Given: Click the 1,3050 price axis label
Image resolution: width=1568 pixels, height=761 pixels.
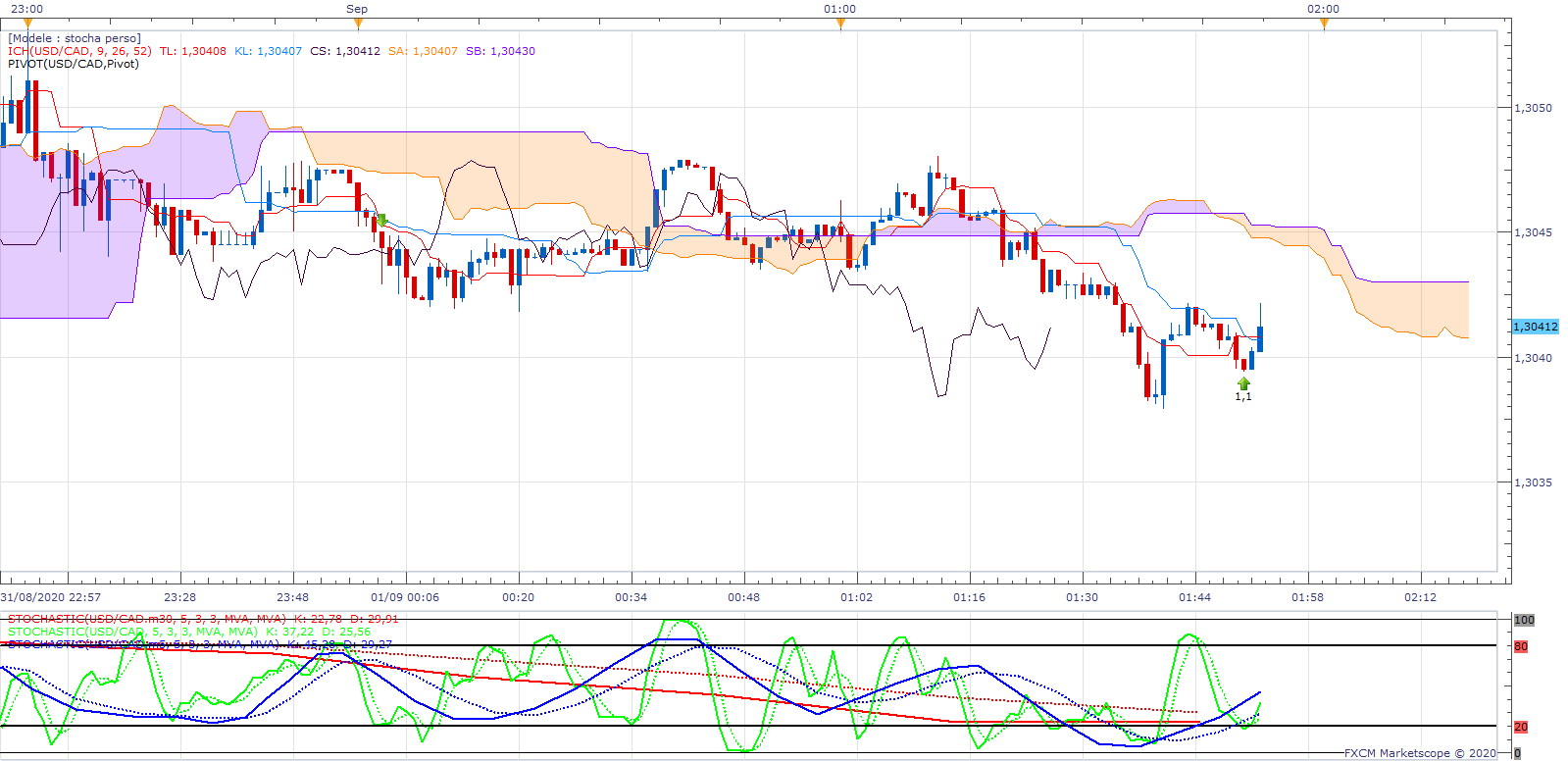Looking at the screenshot, I should point(1534,108).
